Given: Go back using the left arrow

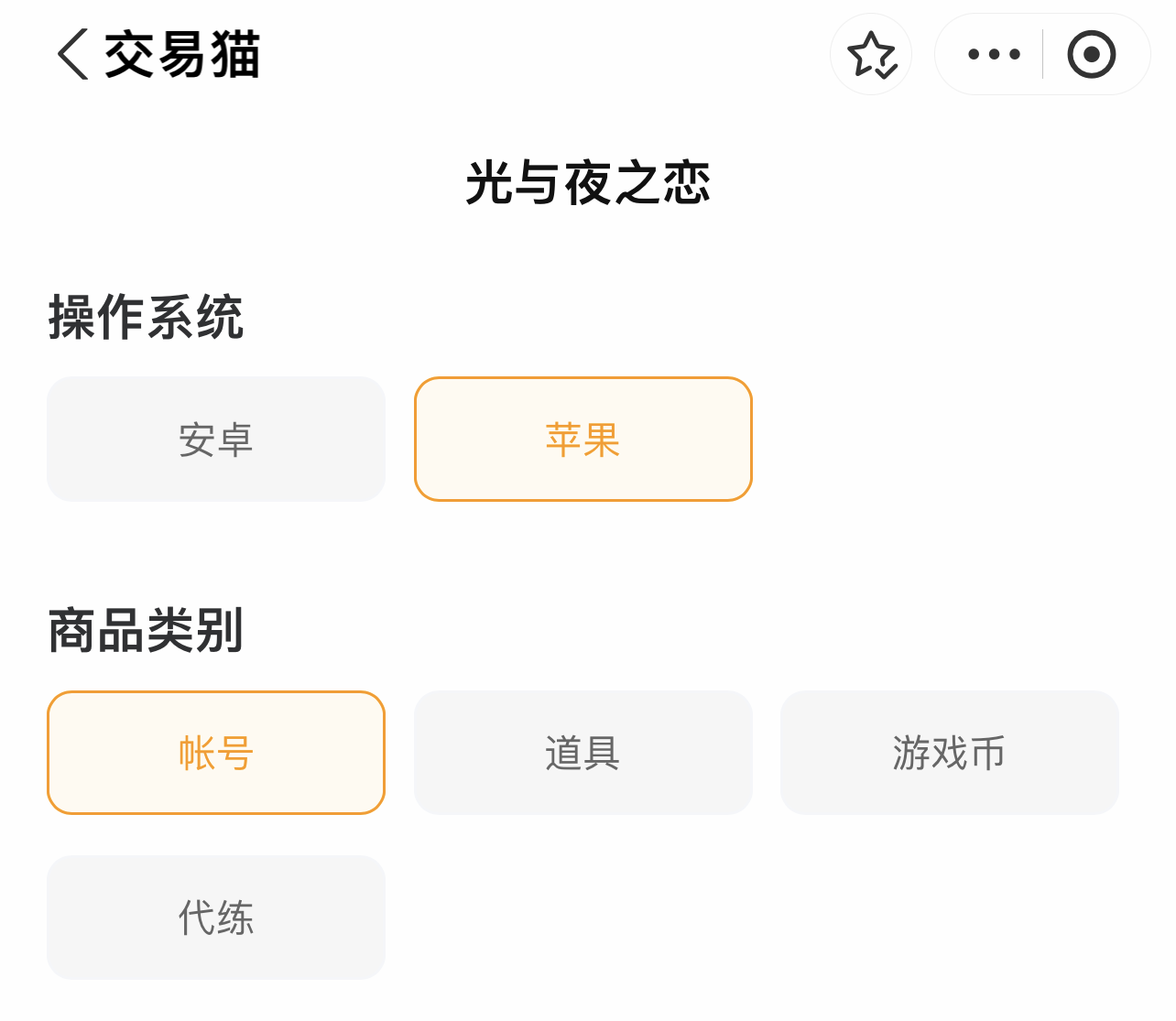Looking at the screenshot, I should (x=73, y=54).
